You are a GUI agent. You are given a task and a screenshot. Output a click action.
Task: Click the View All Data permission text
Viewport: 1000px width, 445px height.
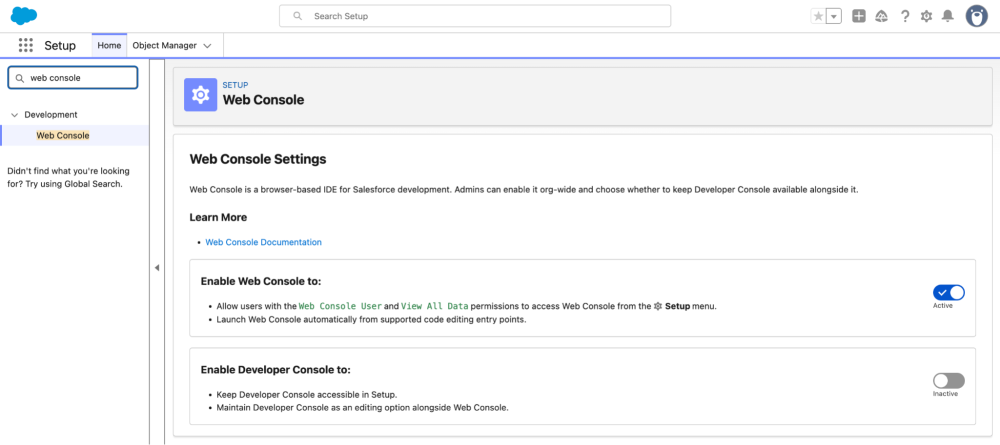pos(436,306)
